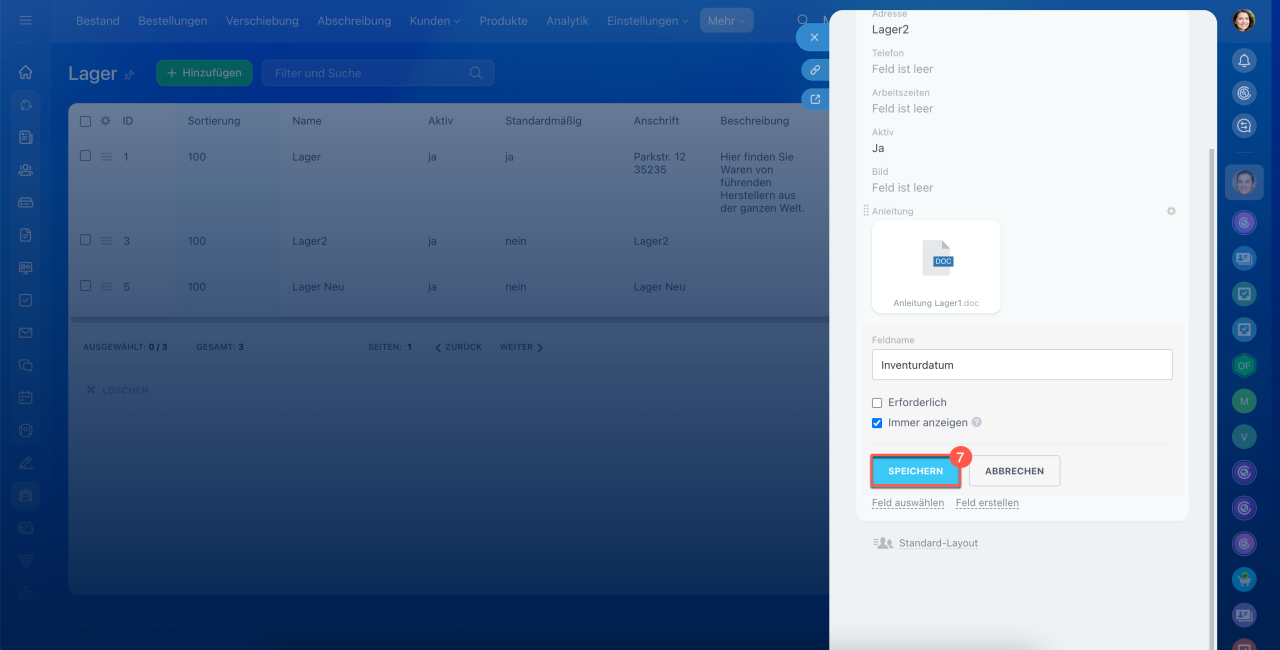Click the copy link icon on panel
This screenshot has height=650, width=1280.
pyautogui.click(x=815, y=70)
